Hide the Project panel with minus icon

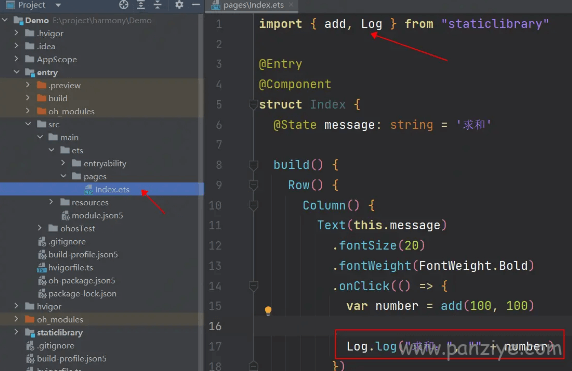pos(196,5)
